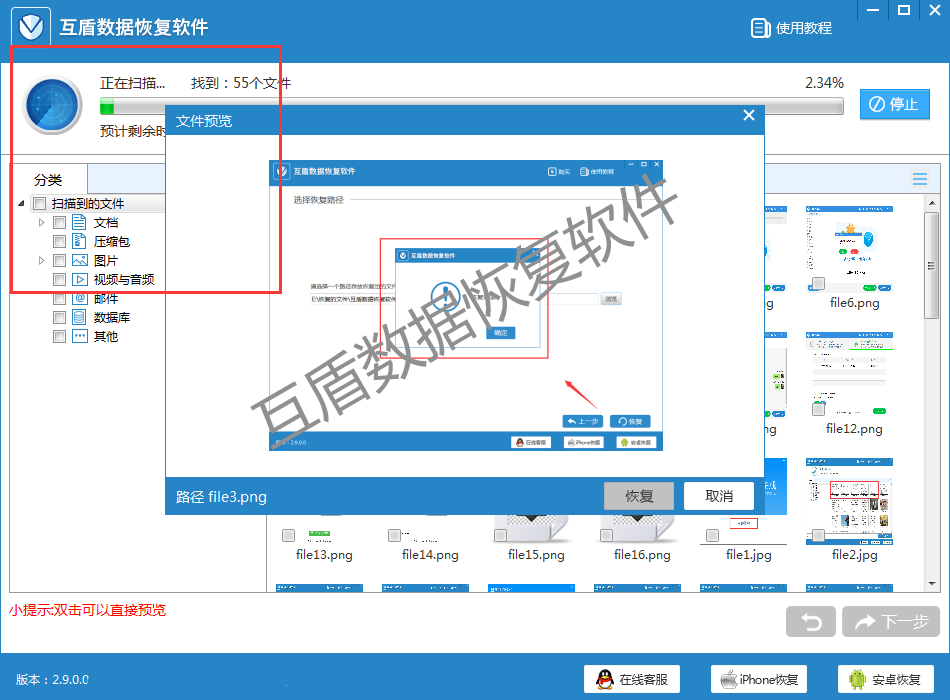Tick the file6.png checkbox
The image size is (950, 700).
[819, 283]
